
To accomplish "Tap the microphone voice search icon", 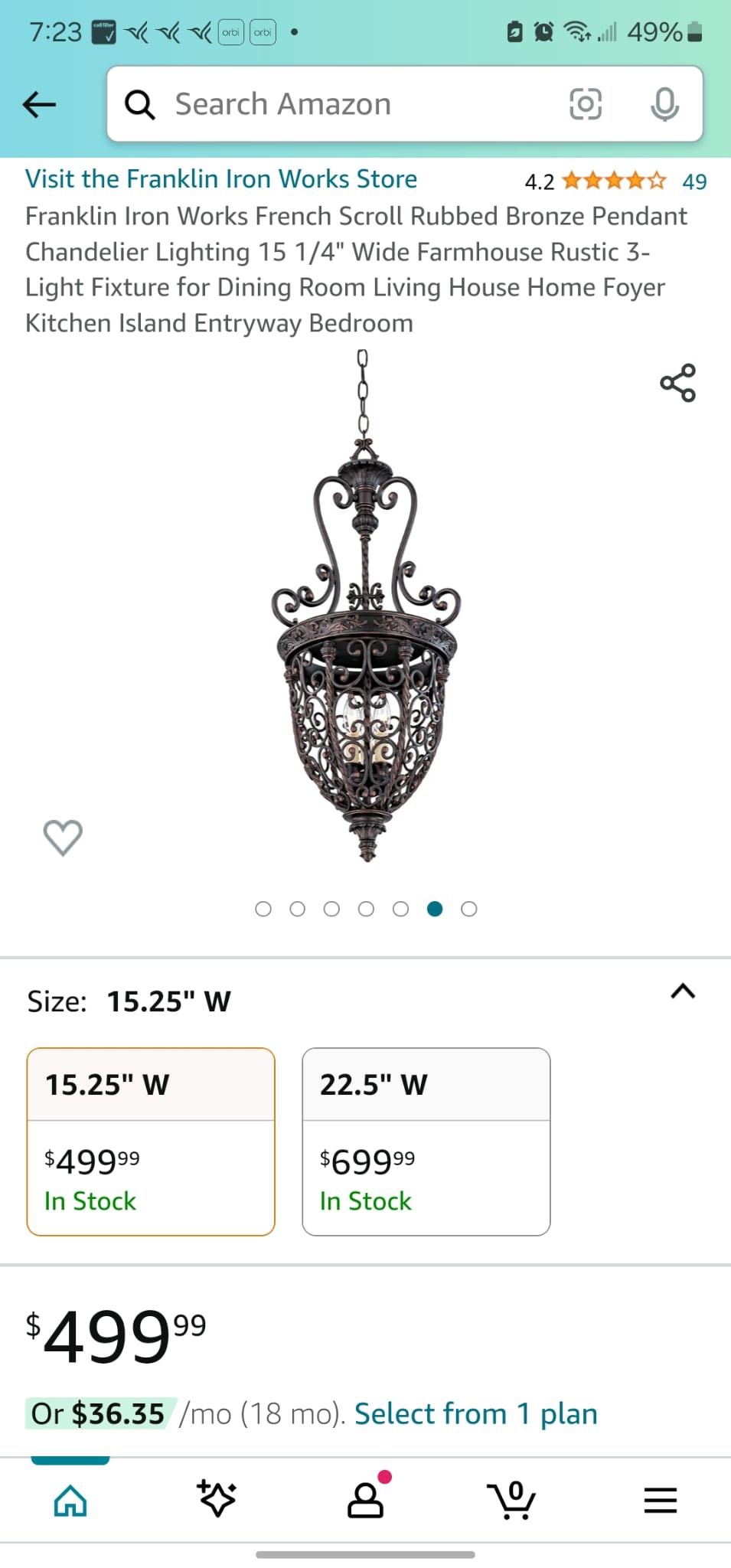I will coord(664,104).
